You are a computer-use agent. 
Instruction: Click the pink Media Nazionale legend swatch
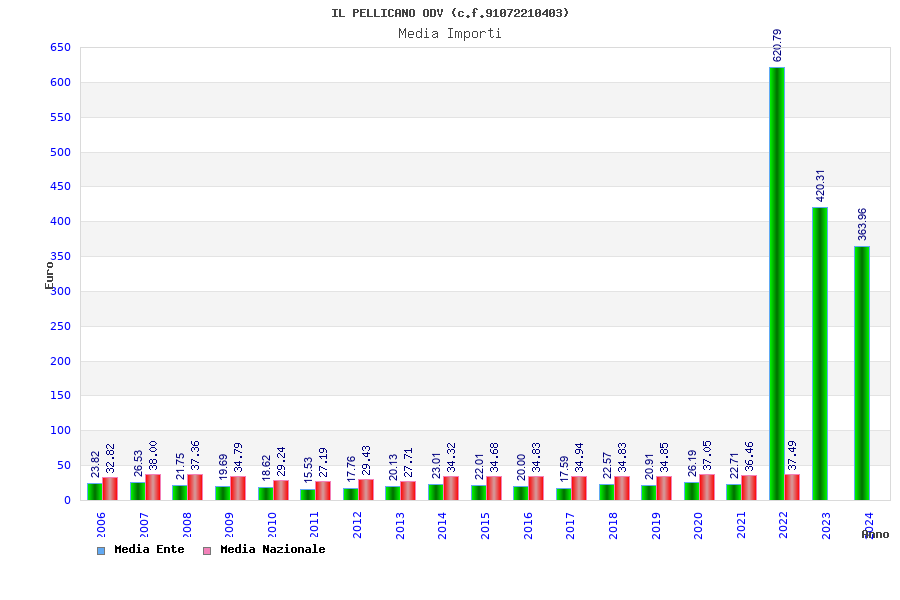(207, 551)
